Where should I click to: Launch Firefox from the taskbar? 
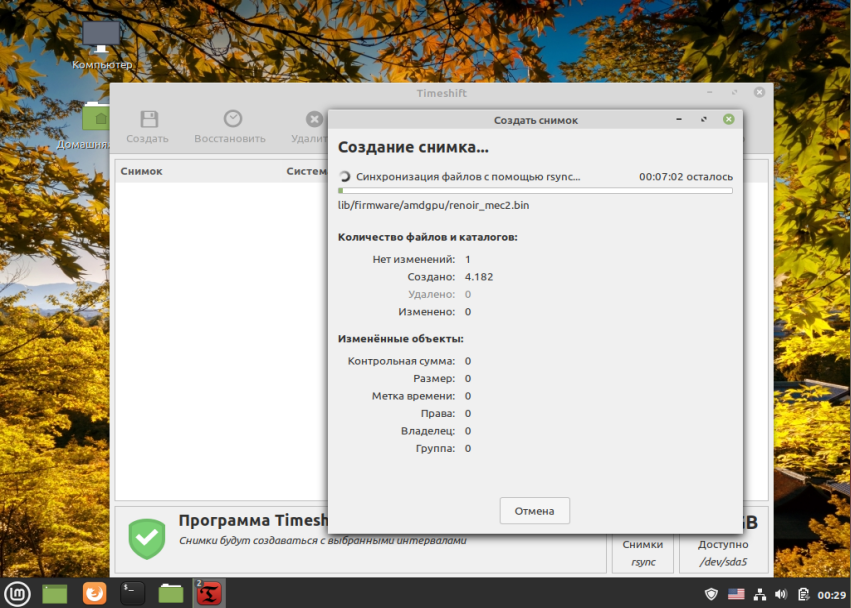click(x=94, y=593)
